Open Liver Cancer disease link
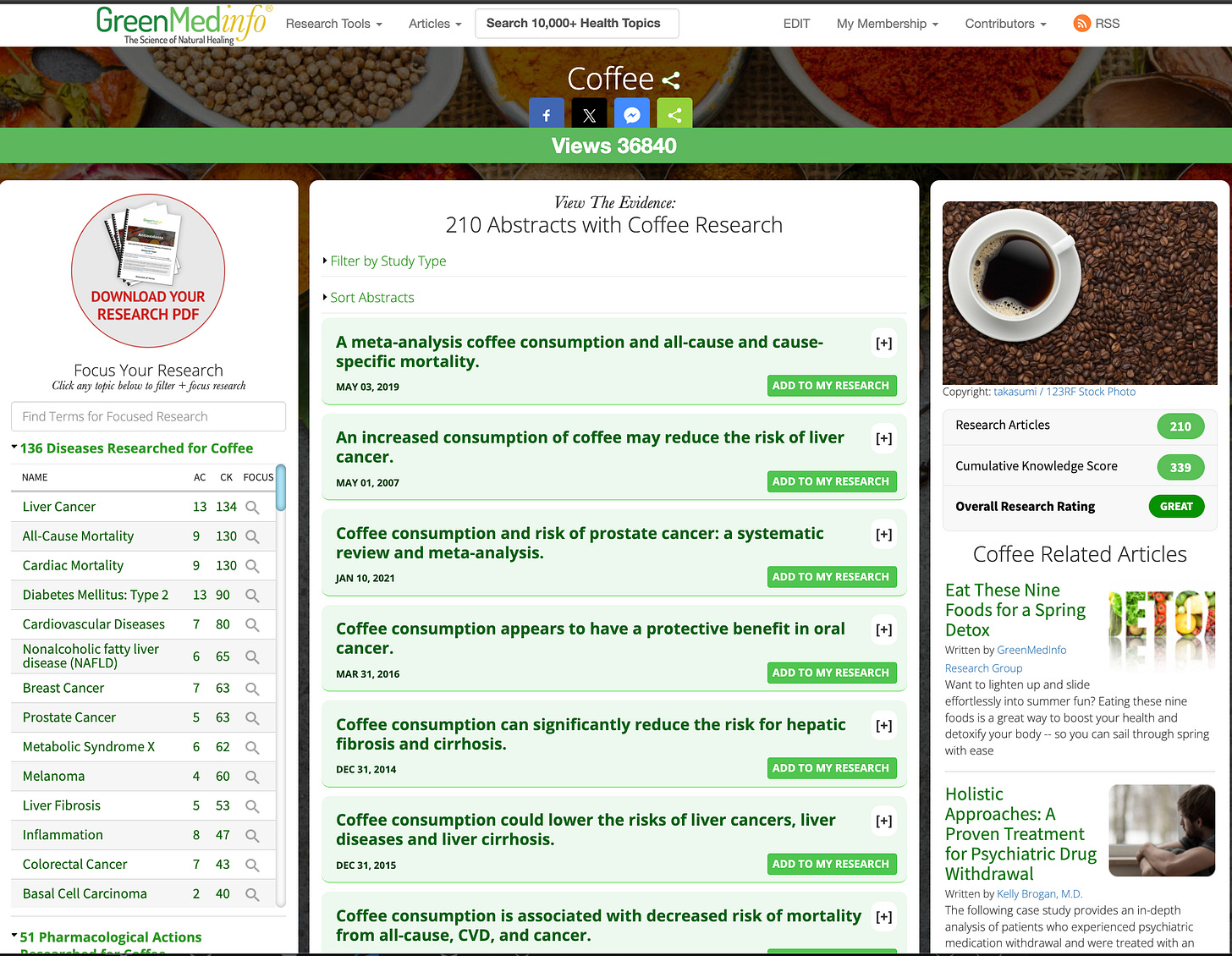 [x=59, y=507]
